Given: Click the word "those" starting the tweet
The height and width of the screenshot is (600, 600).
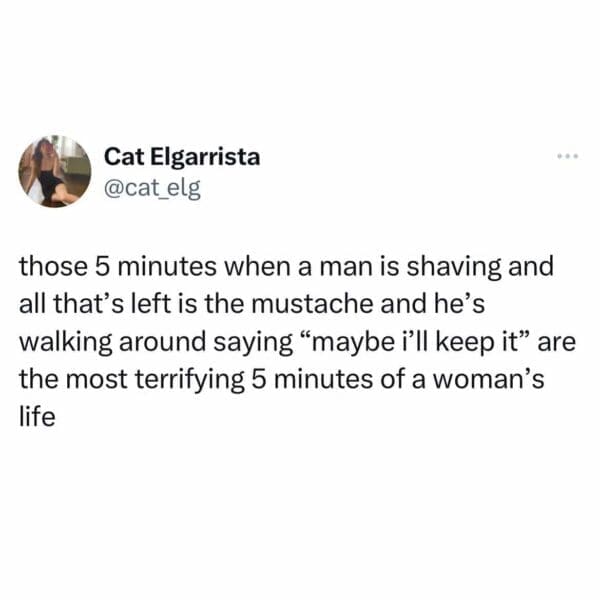Looking at the screenshot, I should (54, 266).
